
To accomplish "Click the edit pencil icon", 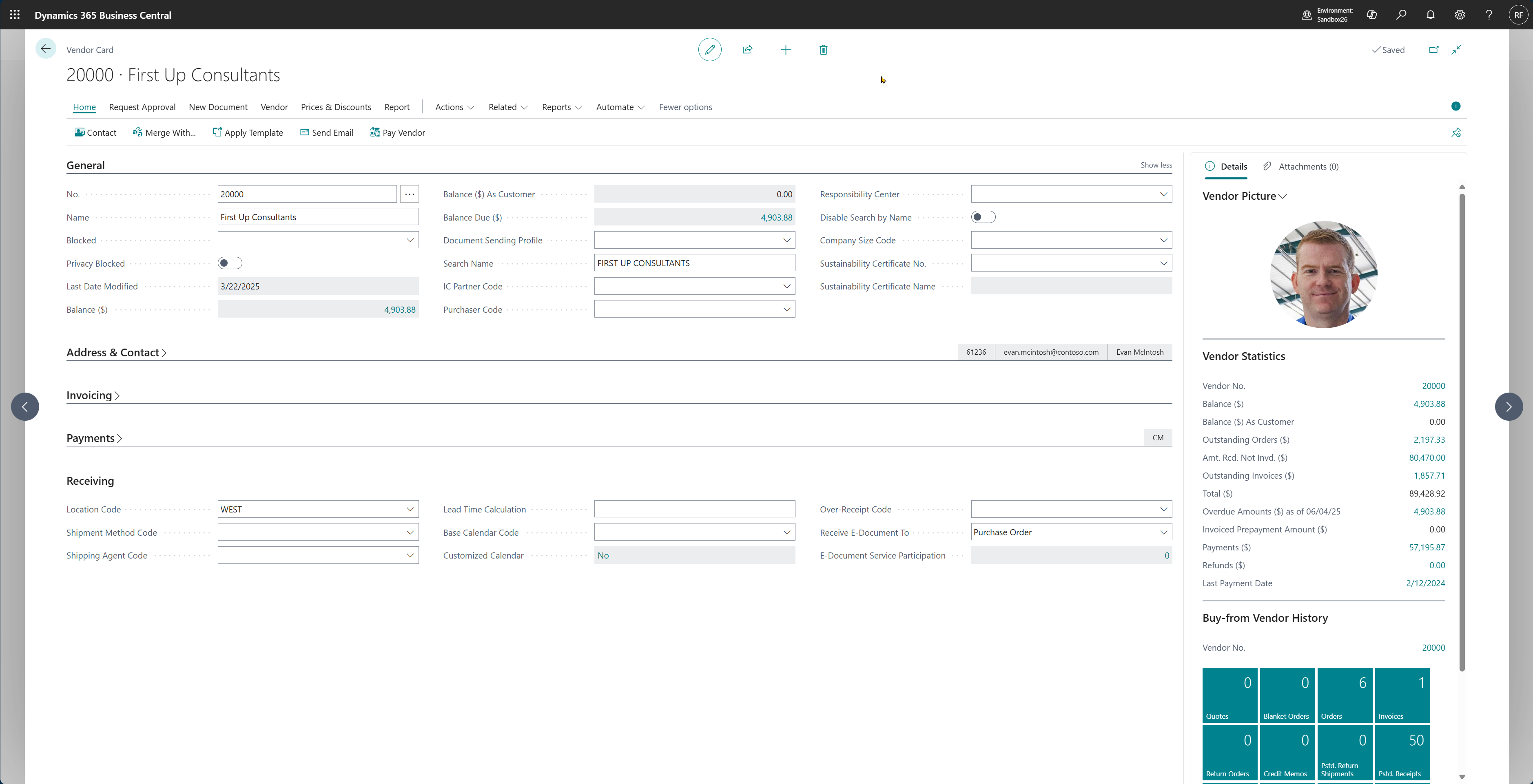I will tap(709, 49).
